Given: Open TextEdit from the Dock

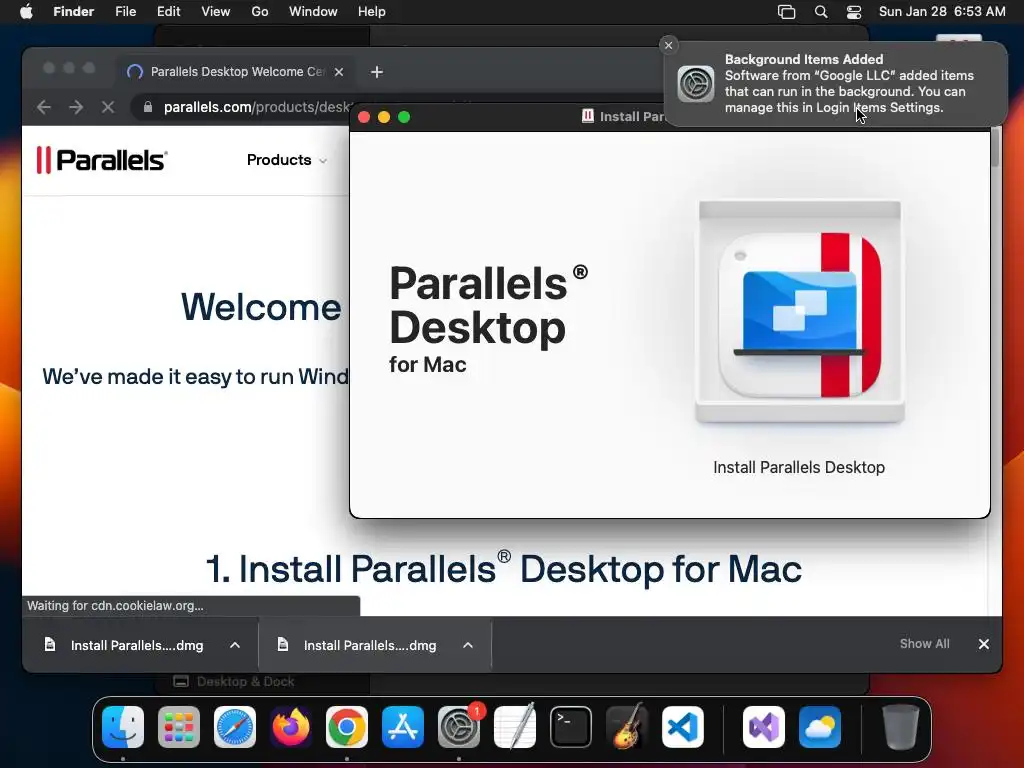Looking at the screenshot, I should 515,727.
